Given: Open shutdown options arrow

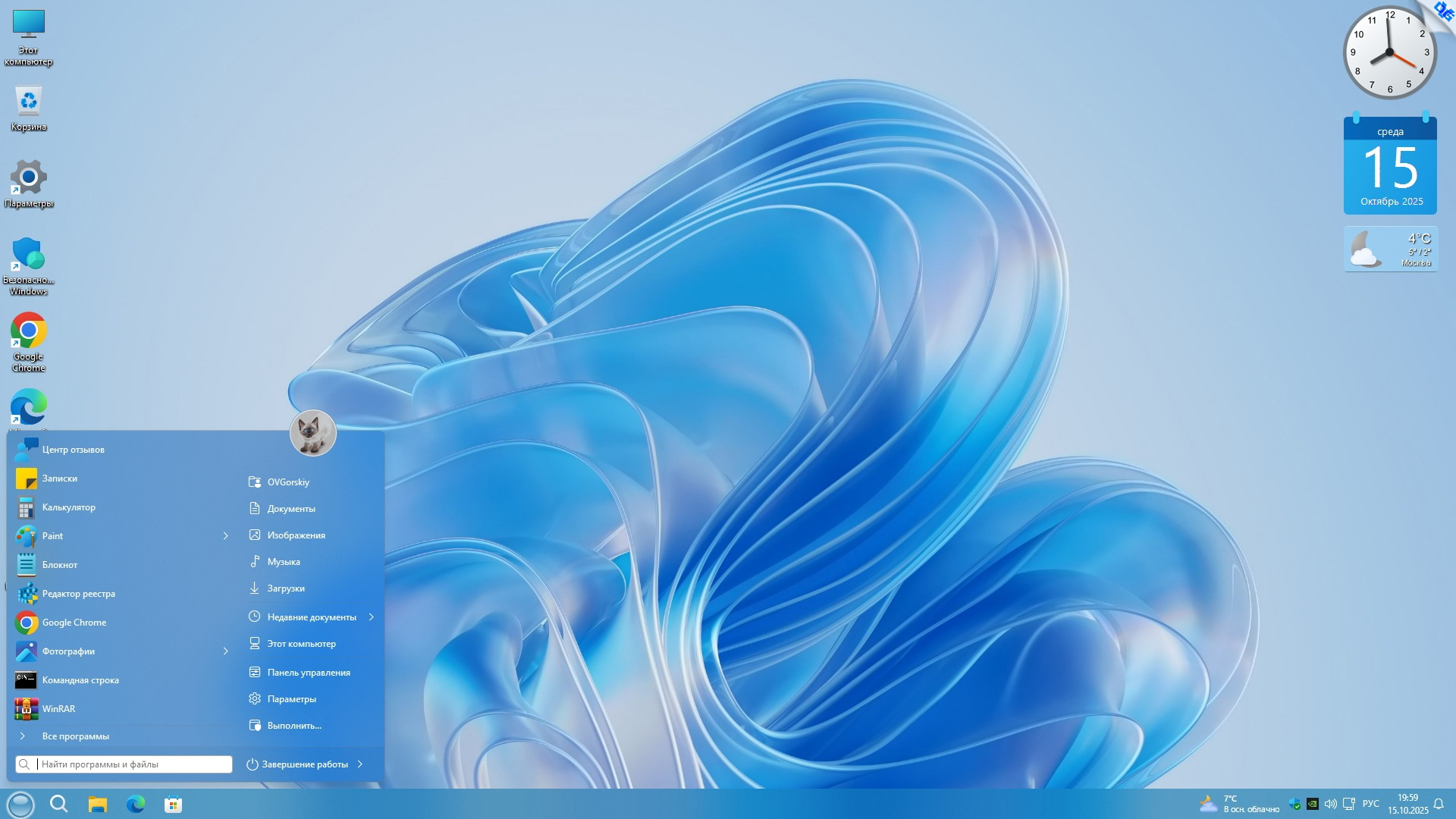Looking at the screenshot, I should coord(360,764).
